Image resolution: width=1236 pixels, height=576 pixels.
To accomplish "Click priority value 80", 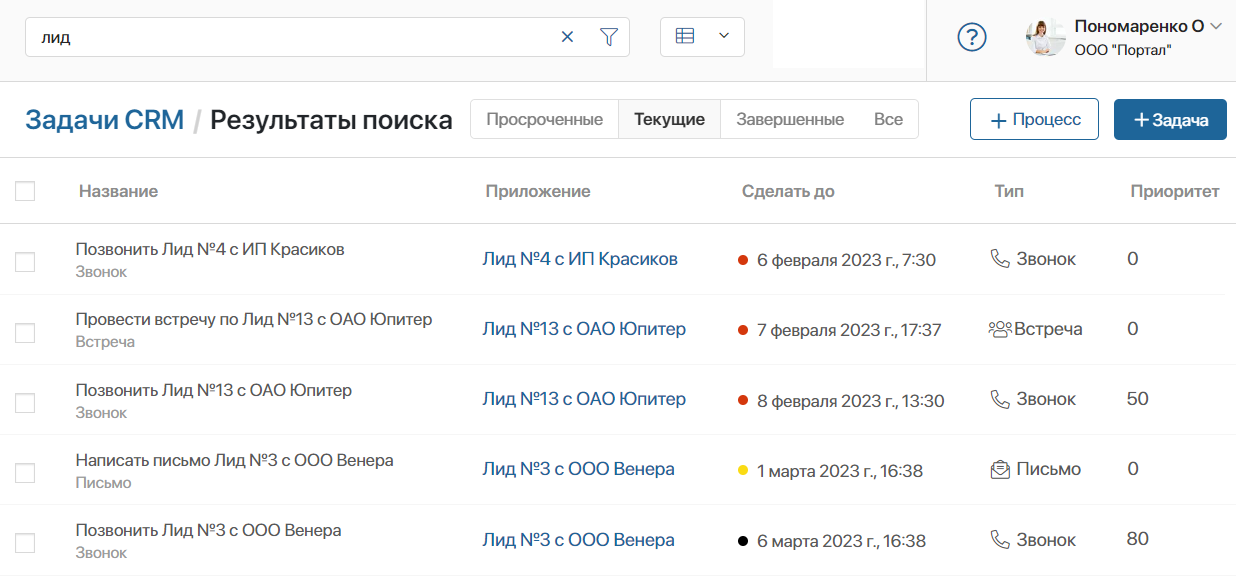I will click(1137, 539).
